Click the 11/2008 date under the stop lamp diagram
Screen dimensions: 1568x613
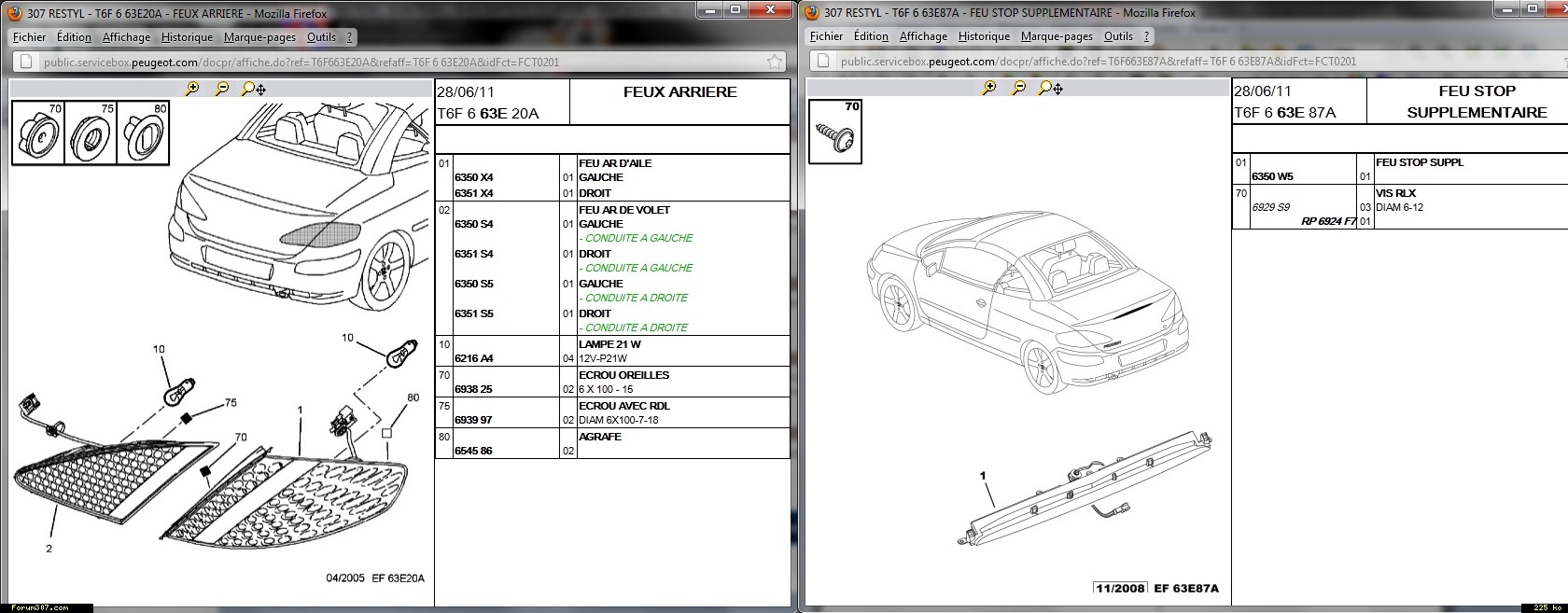(1120, 588)
